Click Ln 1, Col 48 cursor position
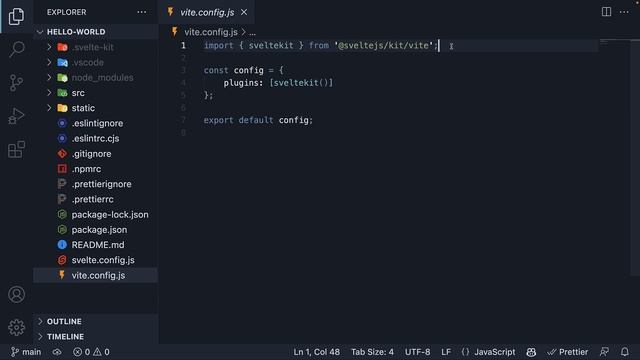 pyautogui.click(x=316, y=352)
